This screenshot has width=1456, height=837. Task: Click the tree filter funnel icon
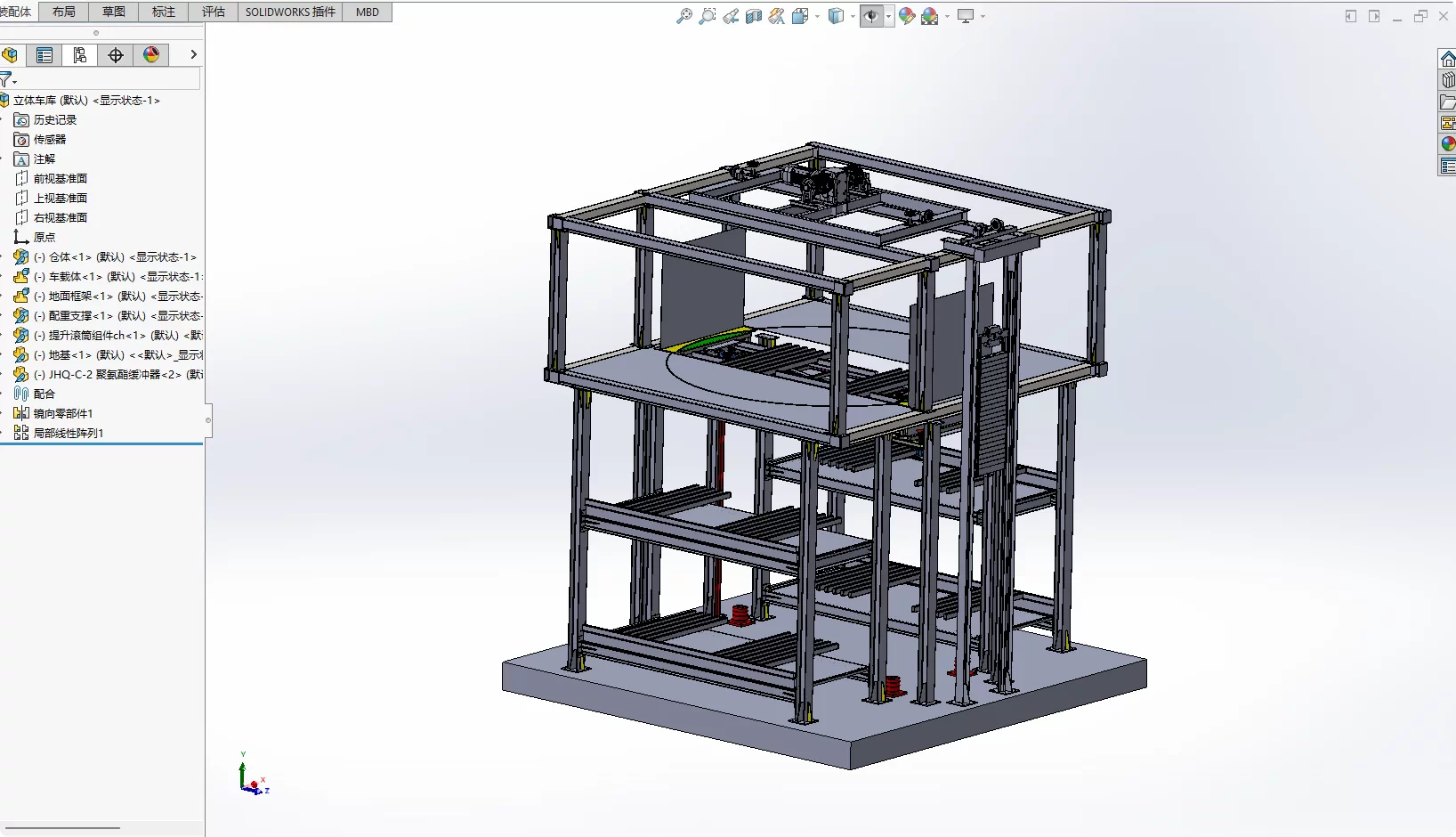7,79
